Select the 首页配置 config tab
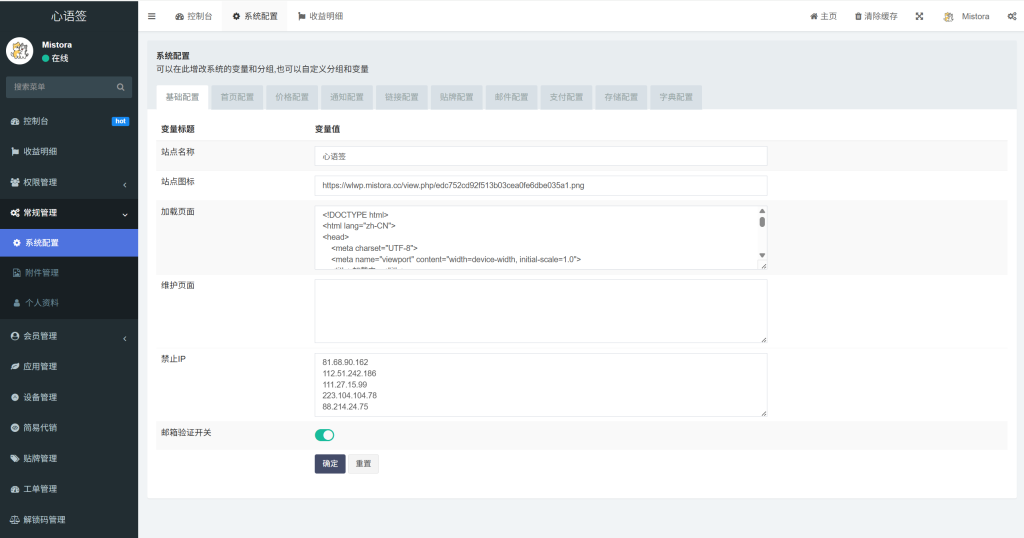The image size is (1024, 538). [x=237, y=97]
